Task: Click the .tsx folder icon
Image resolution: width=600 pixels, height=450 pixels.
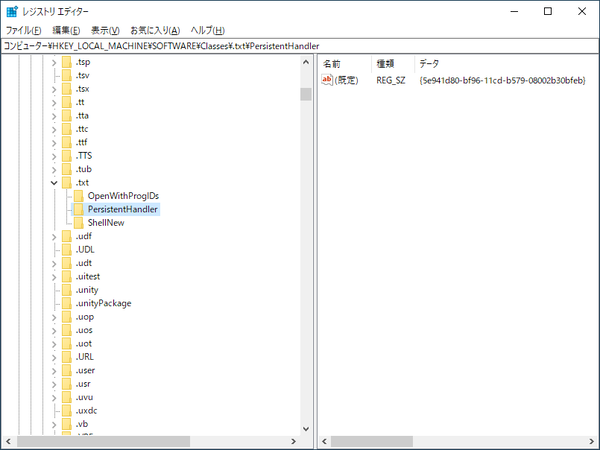Action: (x=67, y=89)
